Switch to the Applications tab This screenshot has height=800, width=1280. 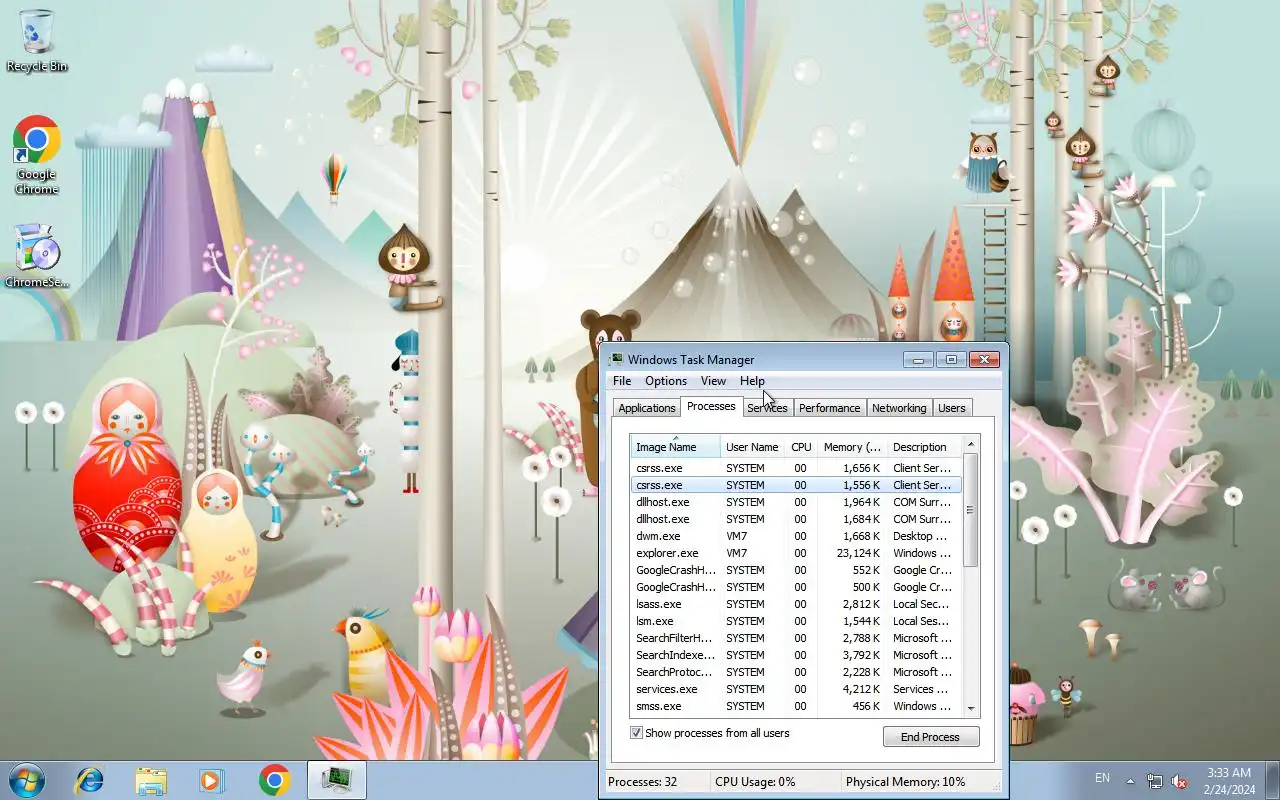click(647, 408)
